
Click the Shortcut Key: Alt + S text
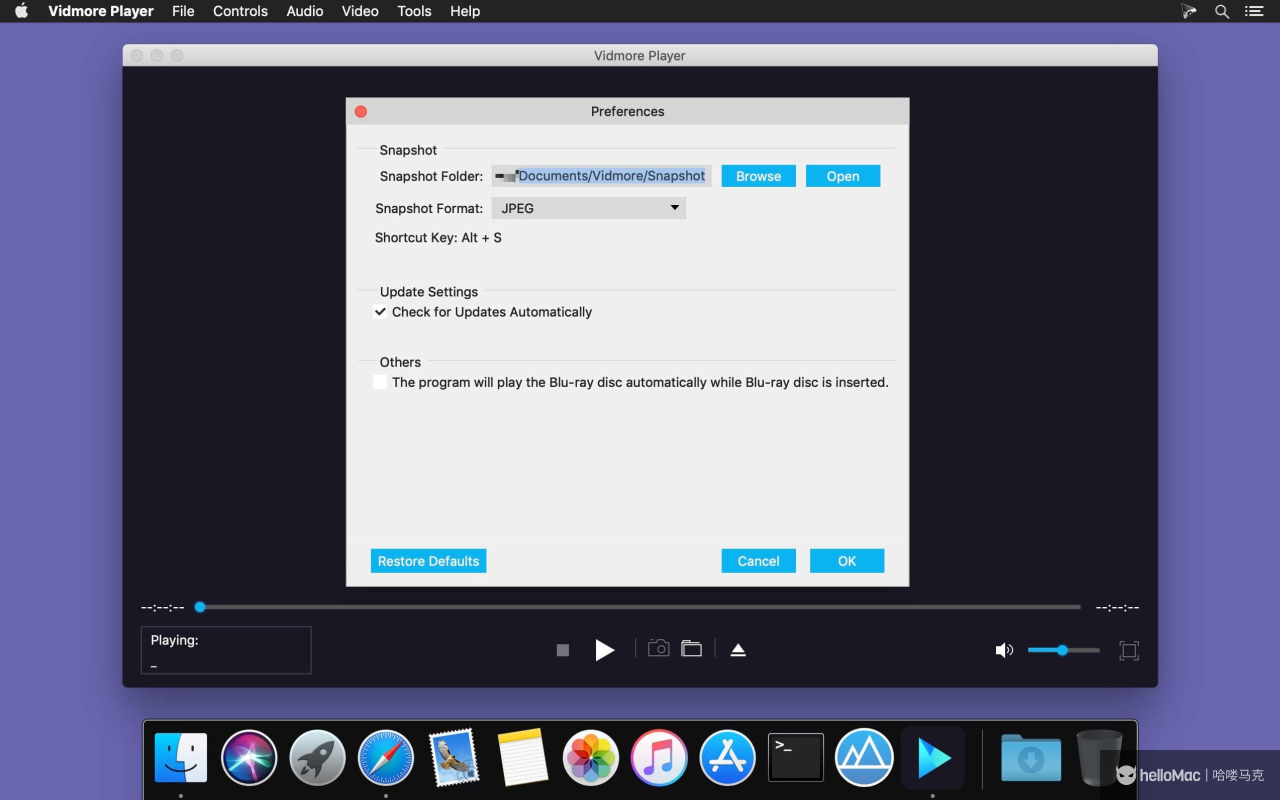(438, 238)
